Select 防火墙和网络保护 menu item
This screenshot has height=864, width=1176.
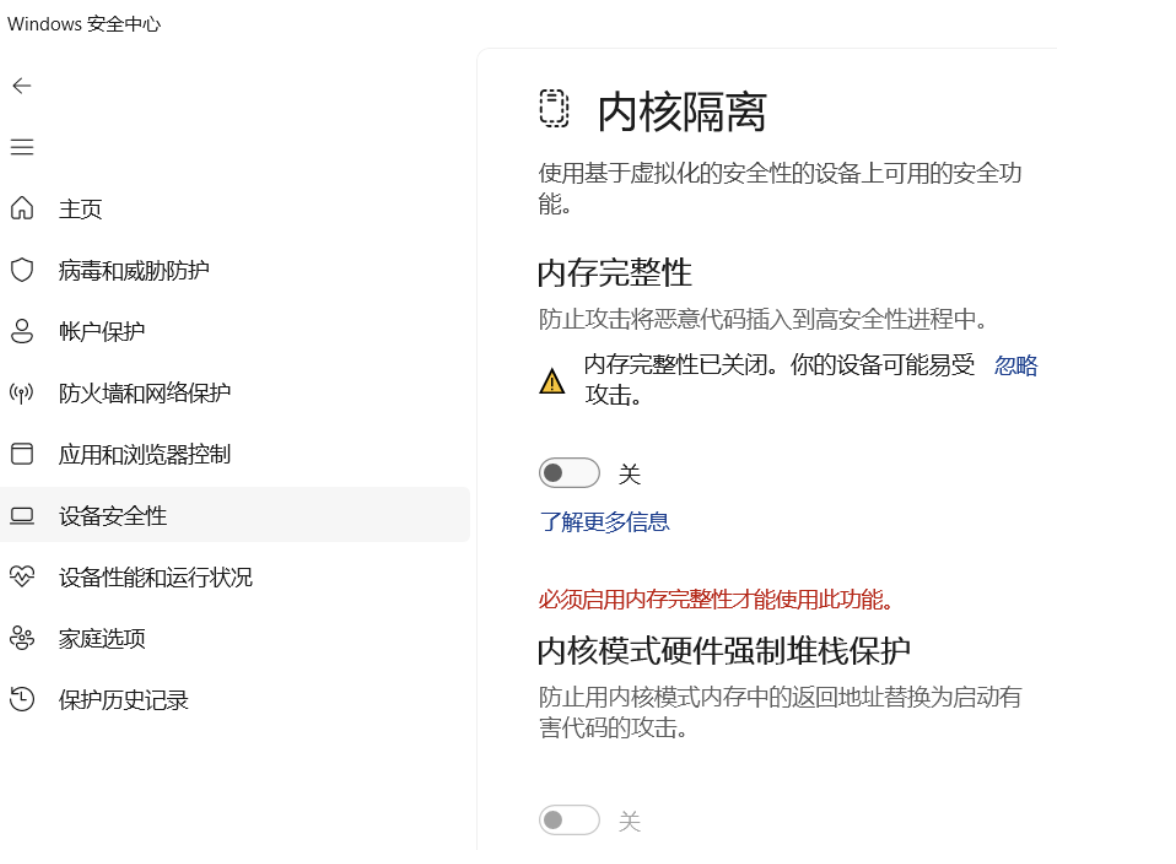tap(235, 393)
